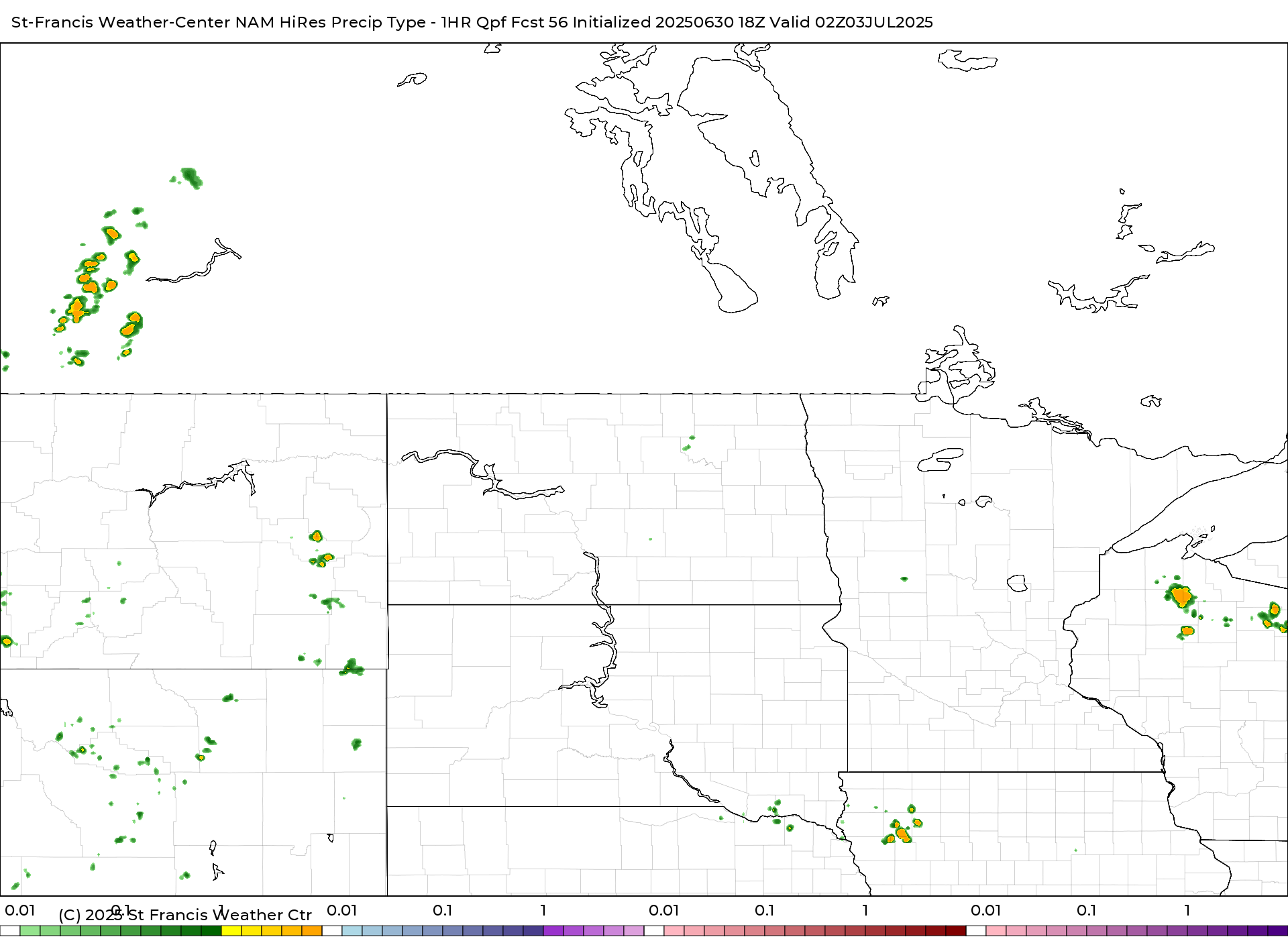Select the darkest navy legend swatch
Viewport: 1288px width, 939px height.
pyautogui.click(x=533, y=931)
